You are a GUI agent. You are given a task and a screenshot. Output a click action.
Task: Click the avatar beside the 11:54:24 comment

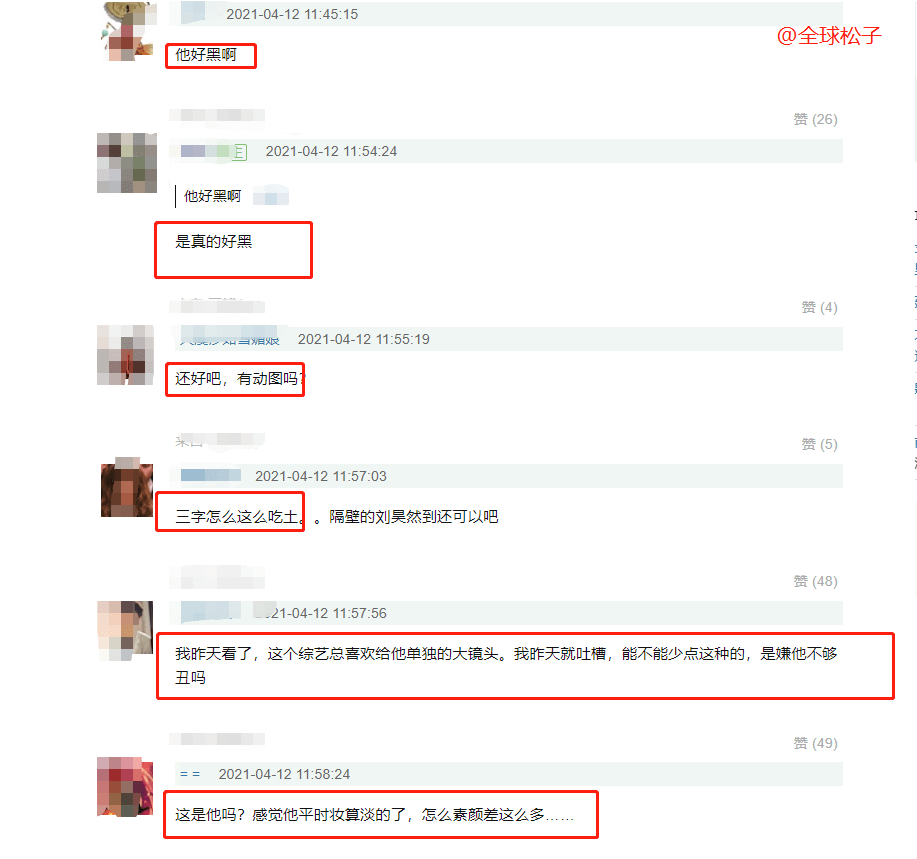pyautogui.click(x=127, y=163)
